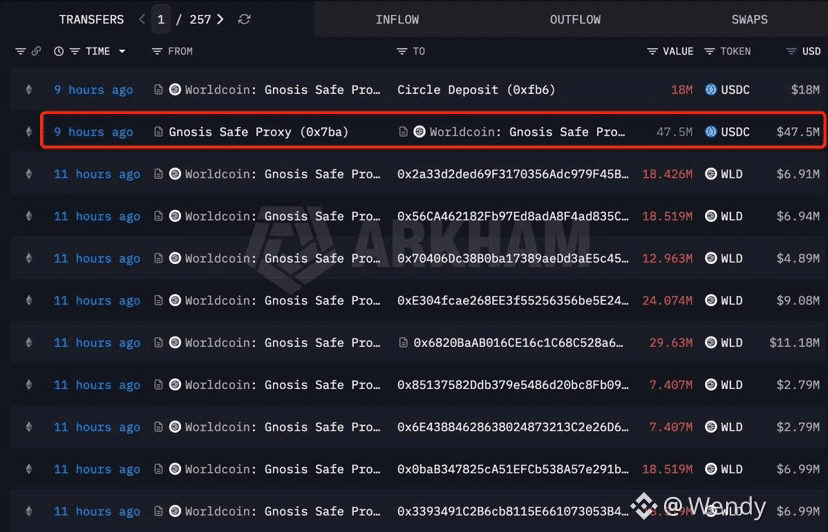The height and width of the screenshot is (532, 828).
Task: Click the Worldcoin logo in the 24.074M row sender
Action: [175, 300]
